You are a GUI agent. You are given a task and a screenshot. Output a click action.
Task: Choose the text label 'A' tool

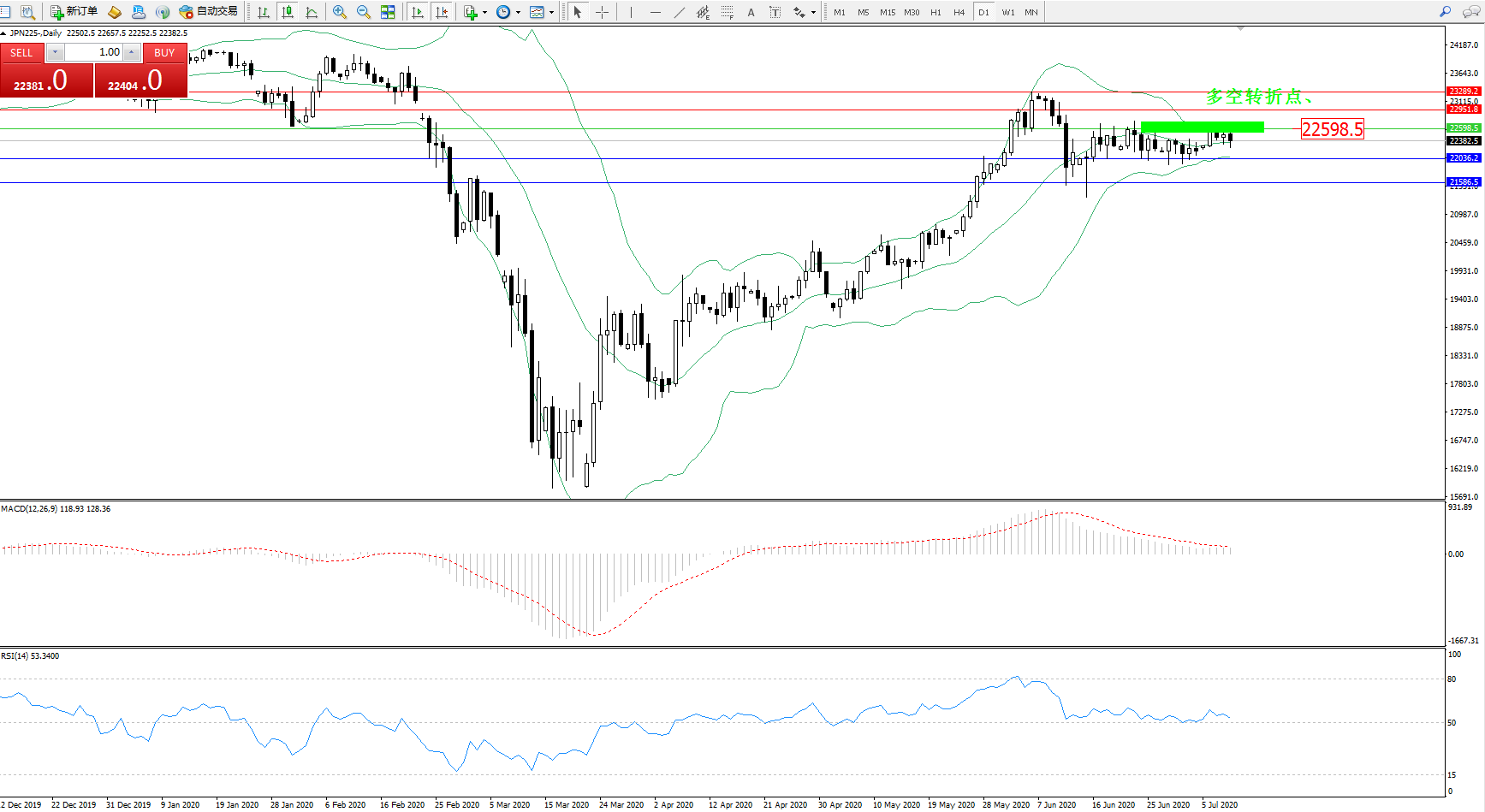[x=751, y=12]
